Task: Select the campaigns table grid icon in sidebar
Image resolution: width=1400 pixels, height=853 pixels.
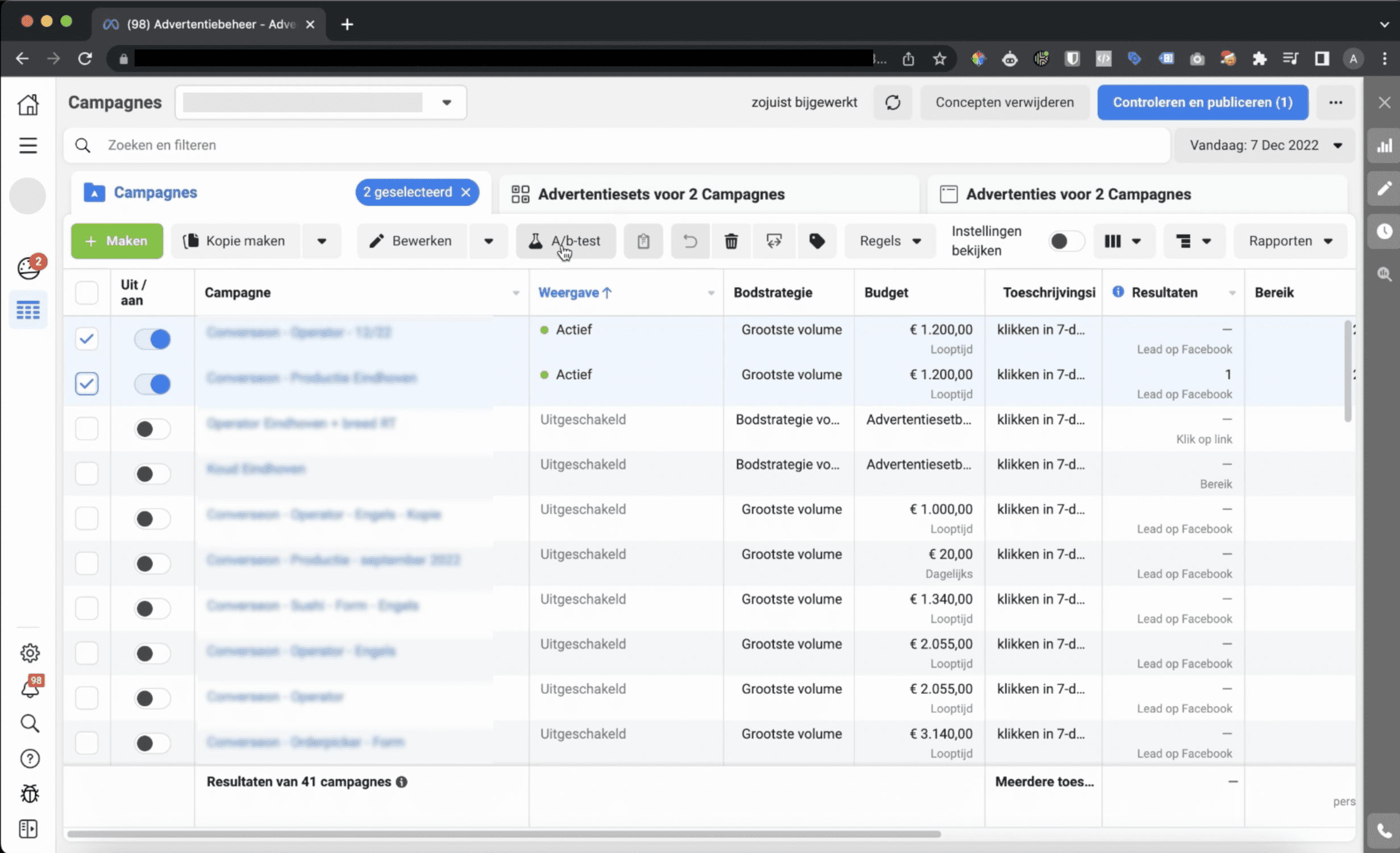Action: point(28,309)
